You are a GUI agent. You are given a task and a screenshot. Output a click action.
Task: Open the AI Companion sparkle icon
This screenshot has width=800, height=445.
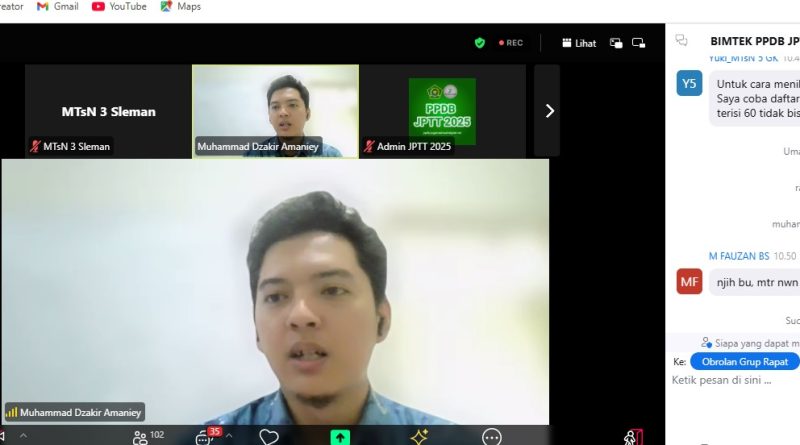(419, 437)
